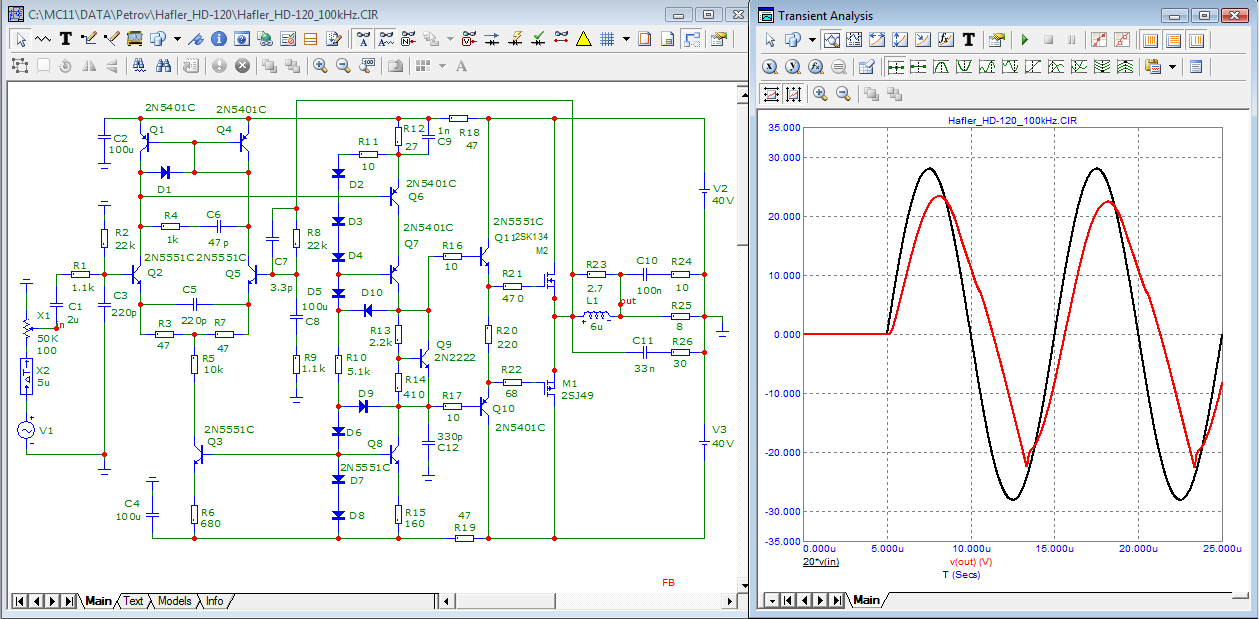Open the numeric output page icon
The height and width of the screenshot is (619, 1259).
click(1195, 66)
